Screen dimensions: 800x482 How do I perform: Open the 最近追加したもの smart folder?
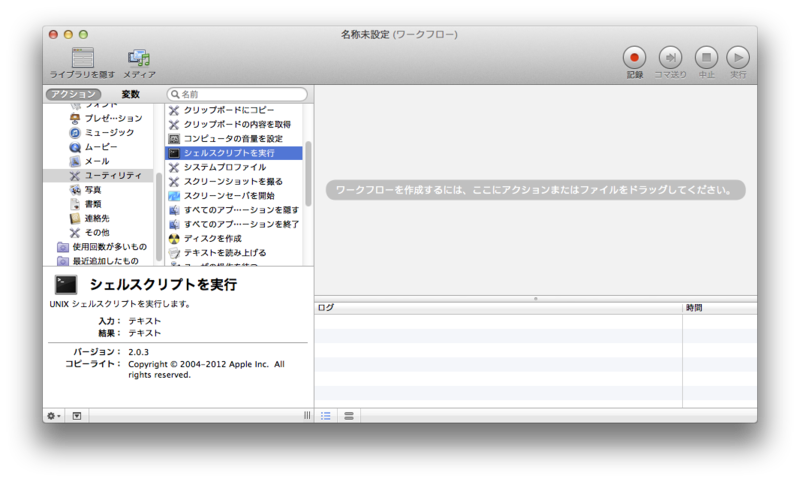tap(98, 261)
